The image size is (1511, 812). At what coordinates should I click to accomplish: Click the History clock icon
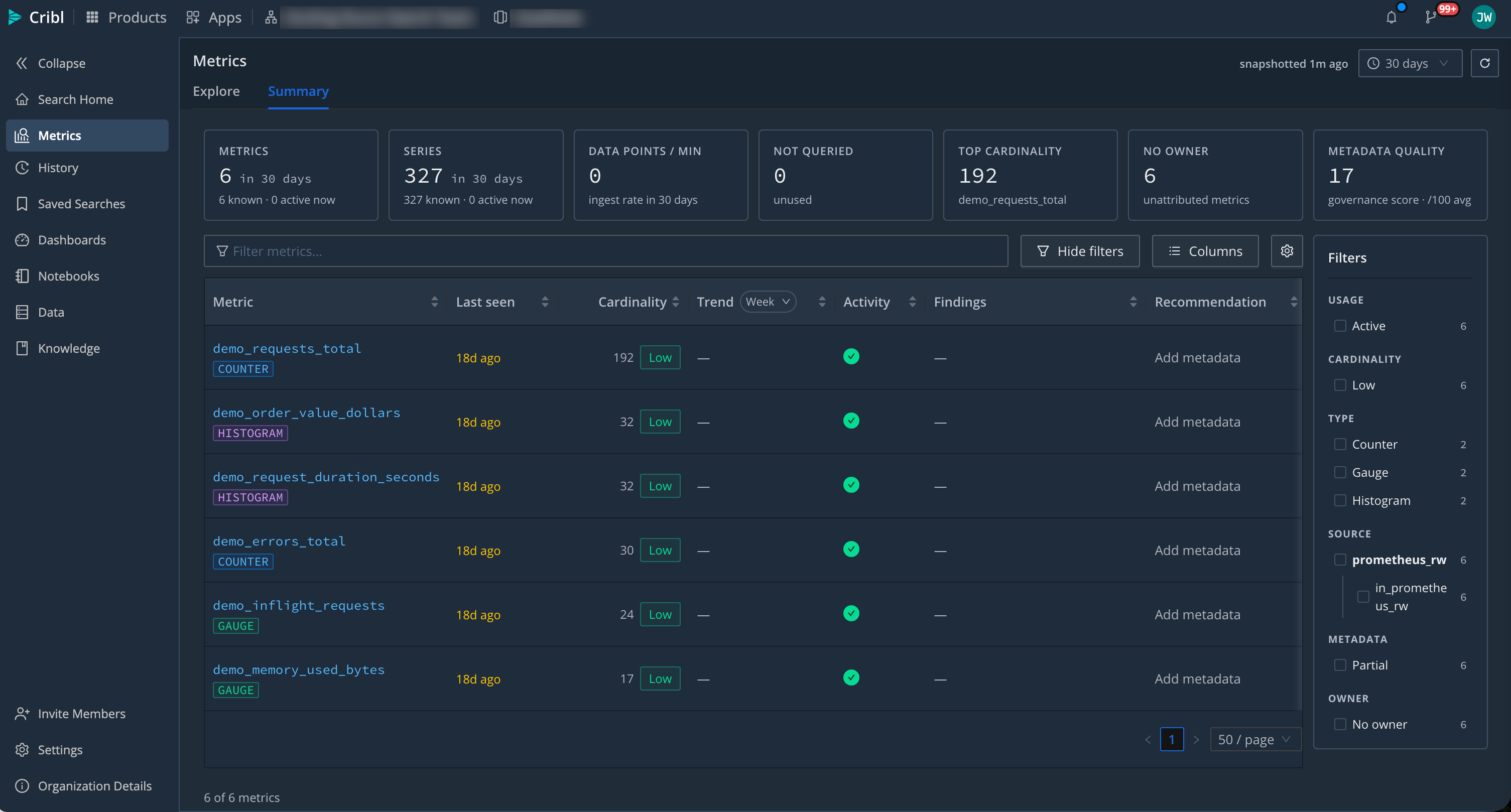point(22,168)
